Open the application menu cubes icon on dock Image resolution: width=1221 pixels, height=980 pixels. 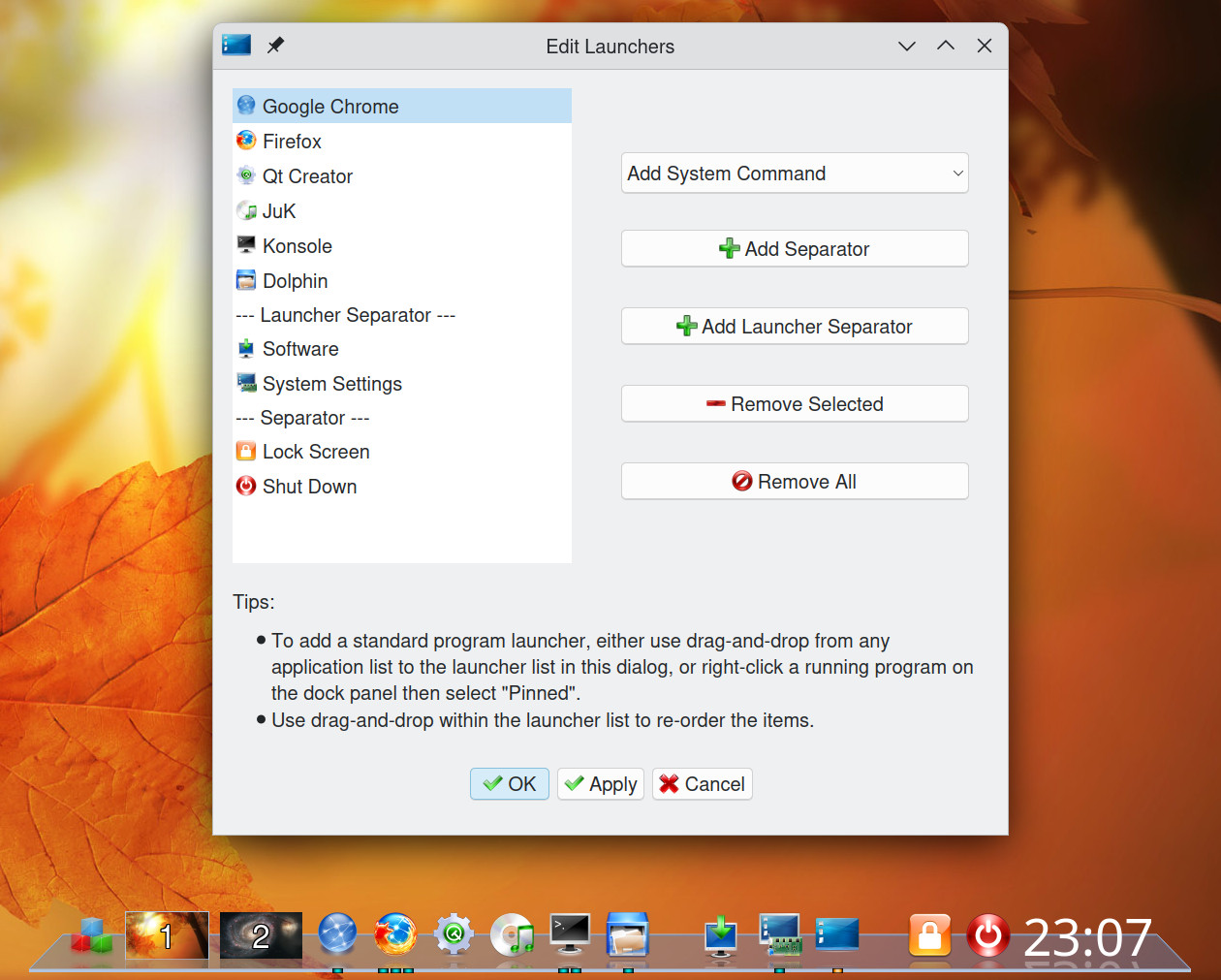click(92, 936)
